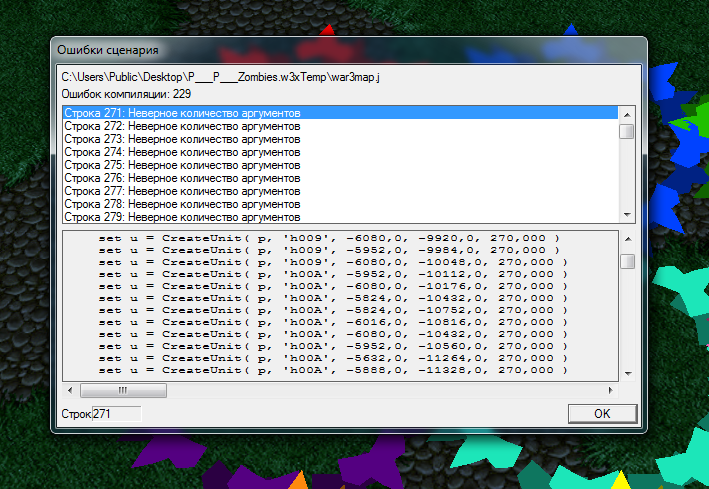Select error row Строка 272
Image resolution: width=709 pixels, height=489 pixels.
click(340, 126)
